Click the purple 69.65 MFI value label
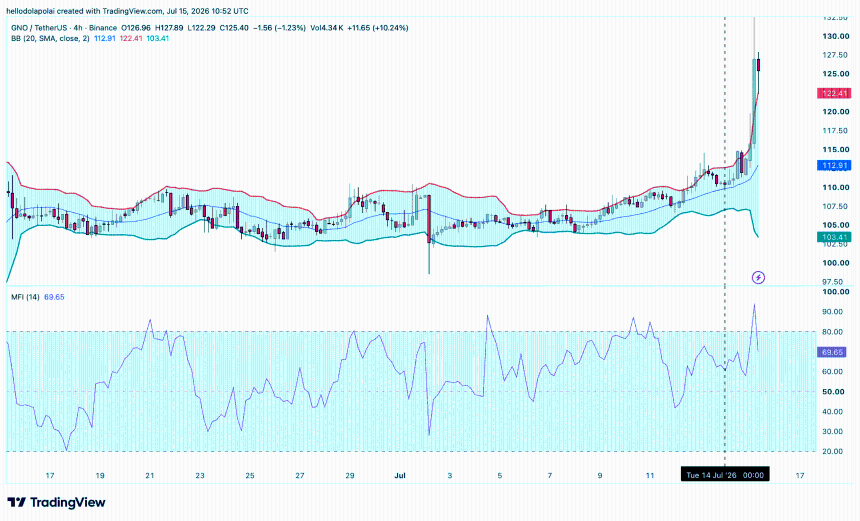Viewport: 860px width, 521px height. pos(832,352)
